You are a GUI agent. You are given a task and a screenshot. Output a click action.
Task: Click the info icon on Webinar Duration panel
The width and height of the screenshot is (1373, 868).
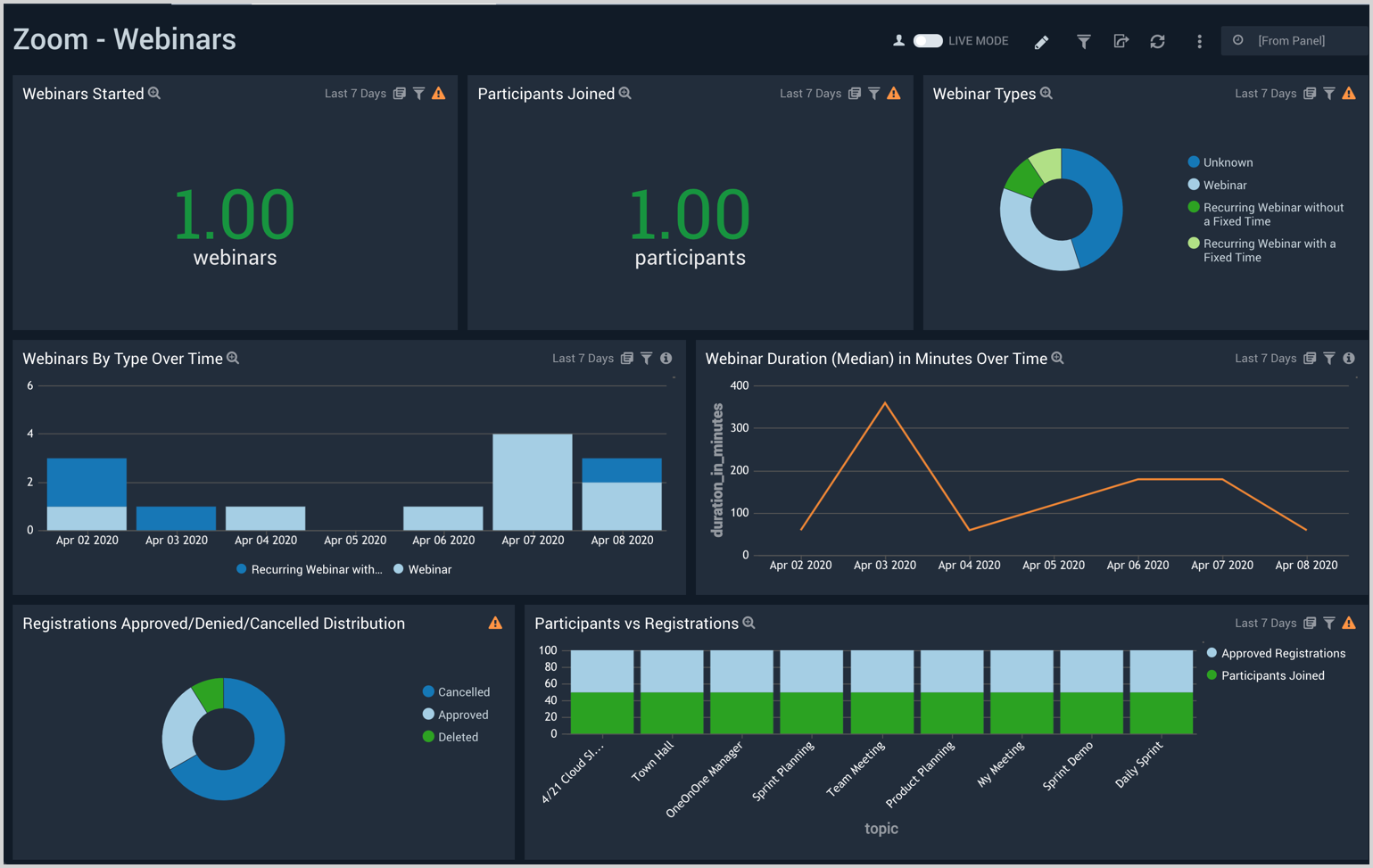point(1348,358)
